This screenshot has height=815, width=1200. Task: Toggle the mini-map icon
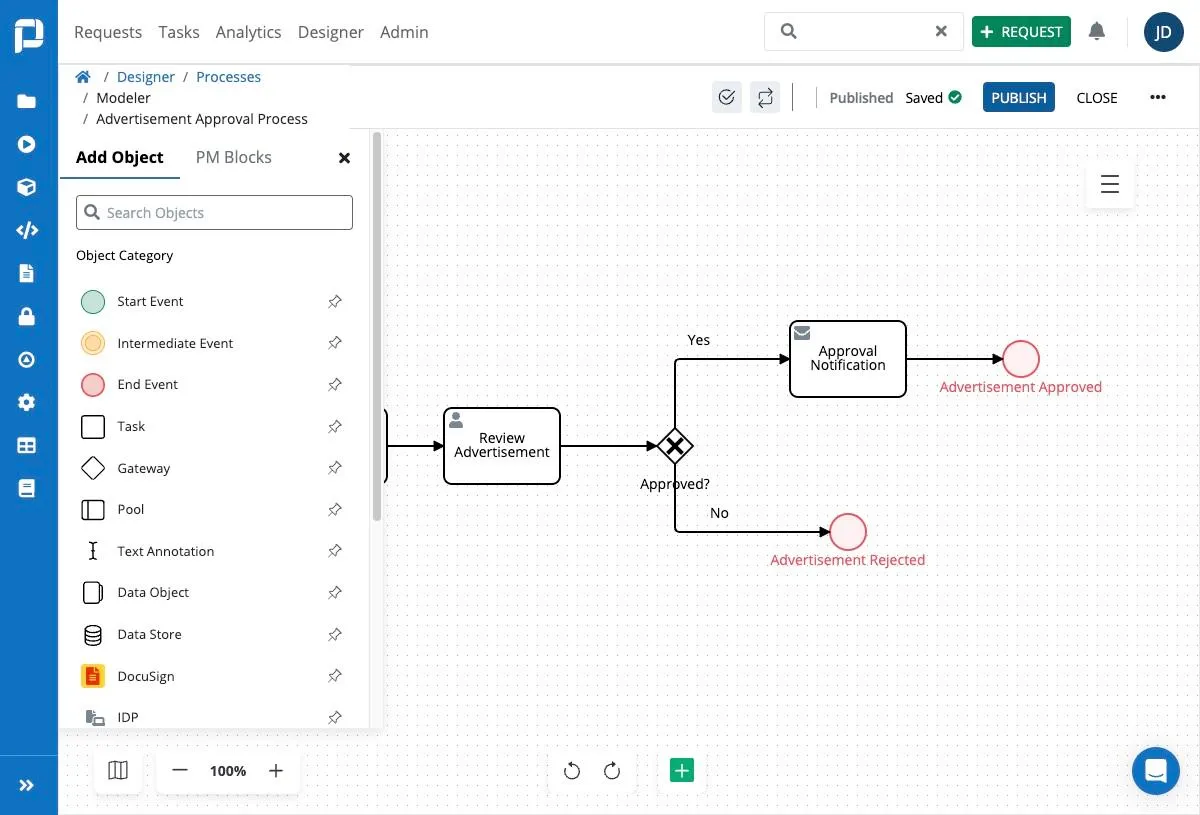click(x=118, y=770)
